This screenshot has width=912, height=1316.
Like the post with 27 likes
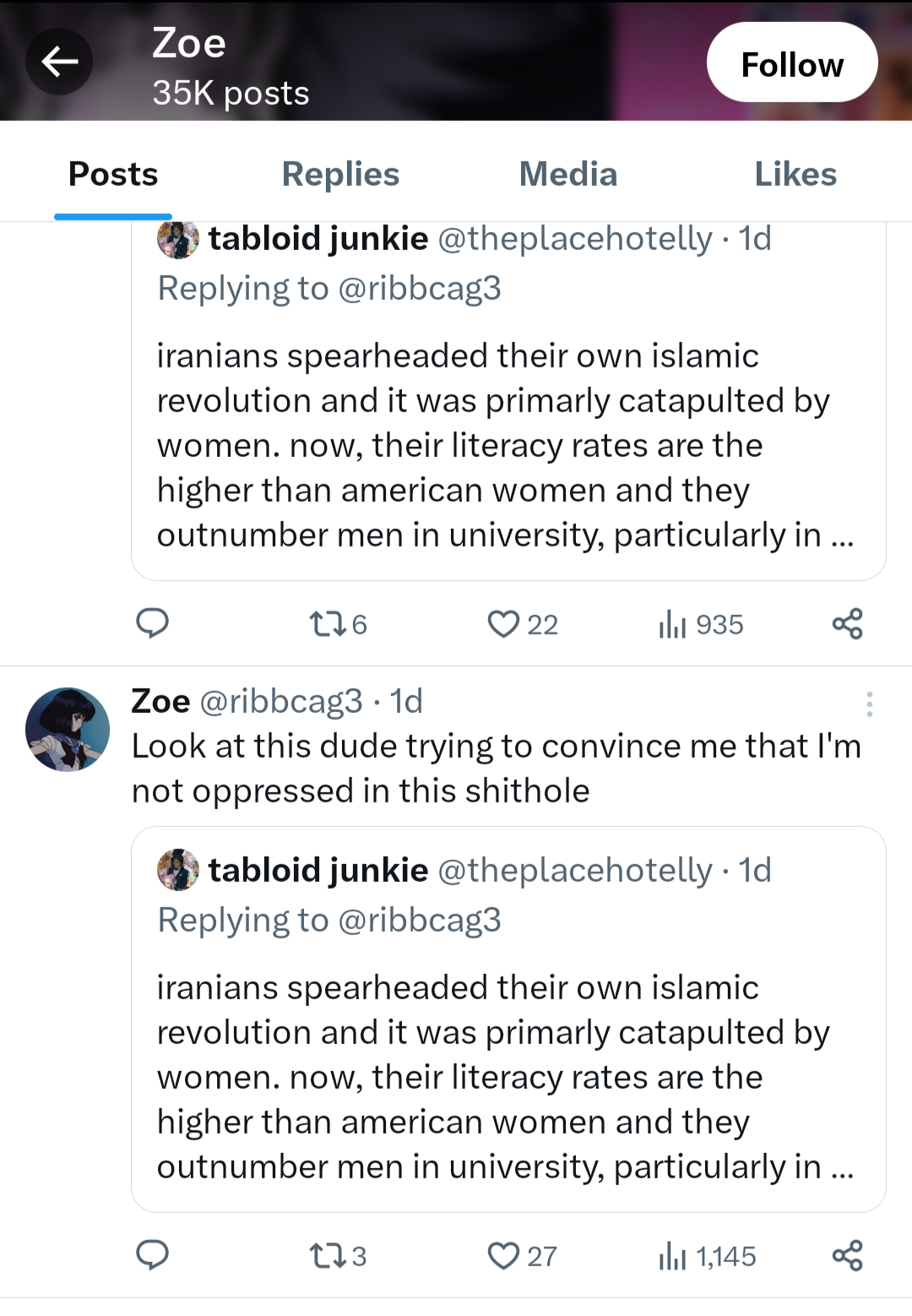click(x=523, y=1256)
